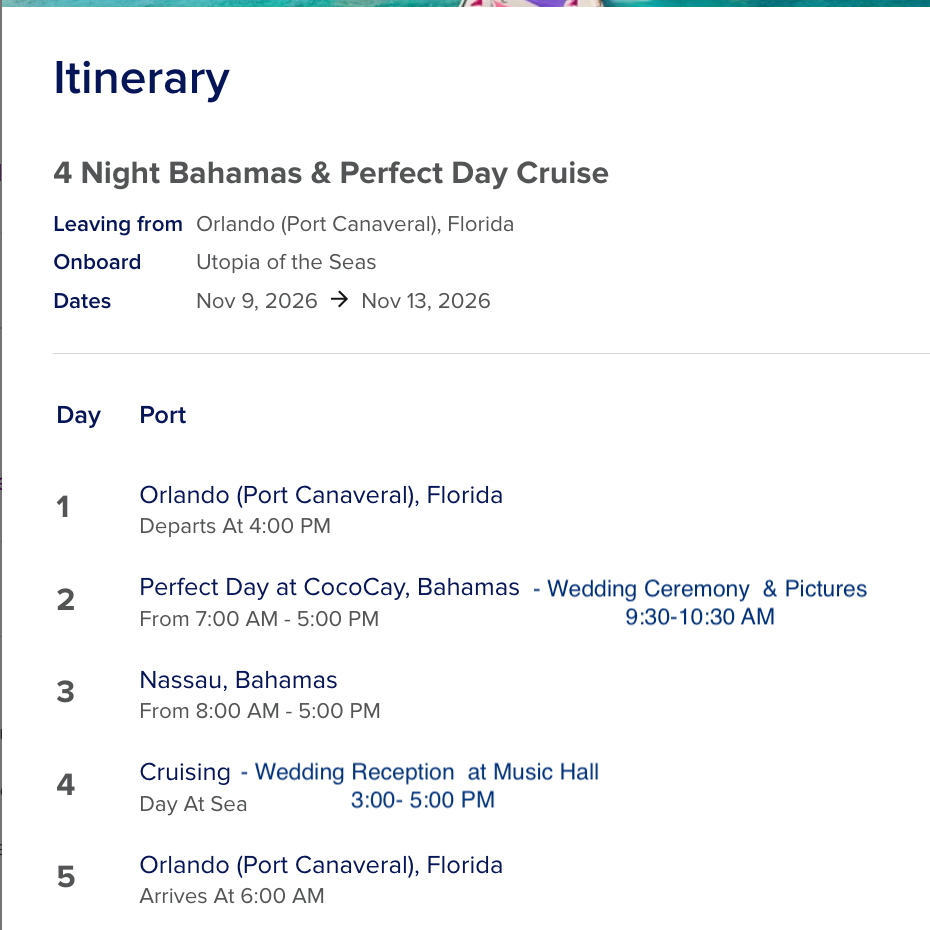Click the Arrives At 6:00 AM text

[232, 896]
